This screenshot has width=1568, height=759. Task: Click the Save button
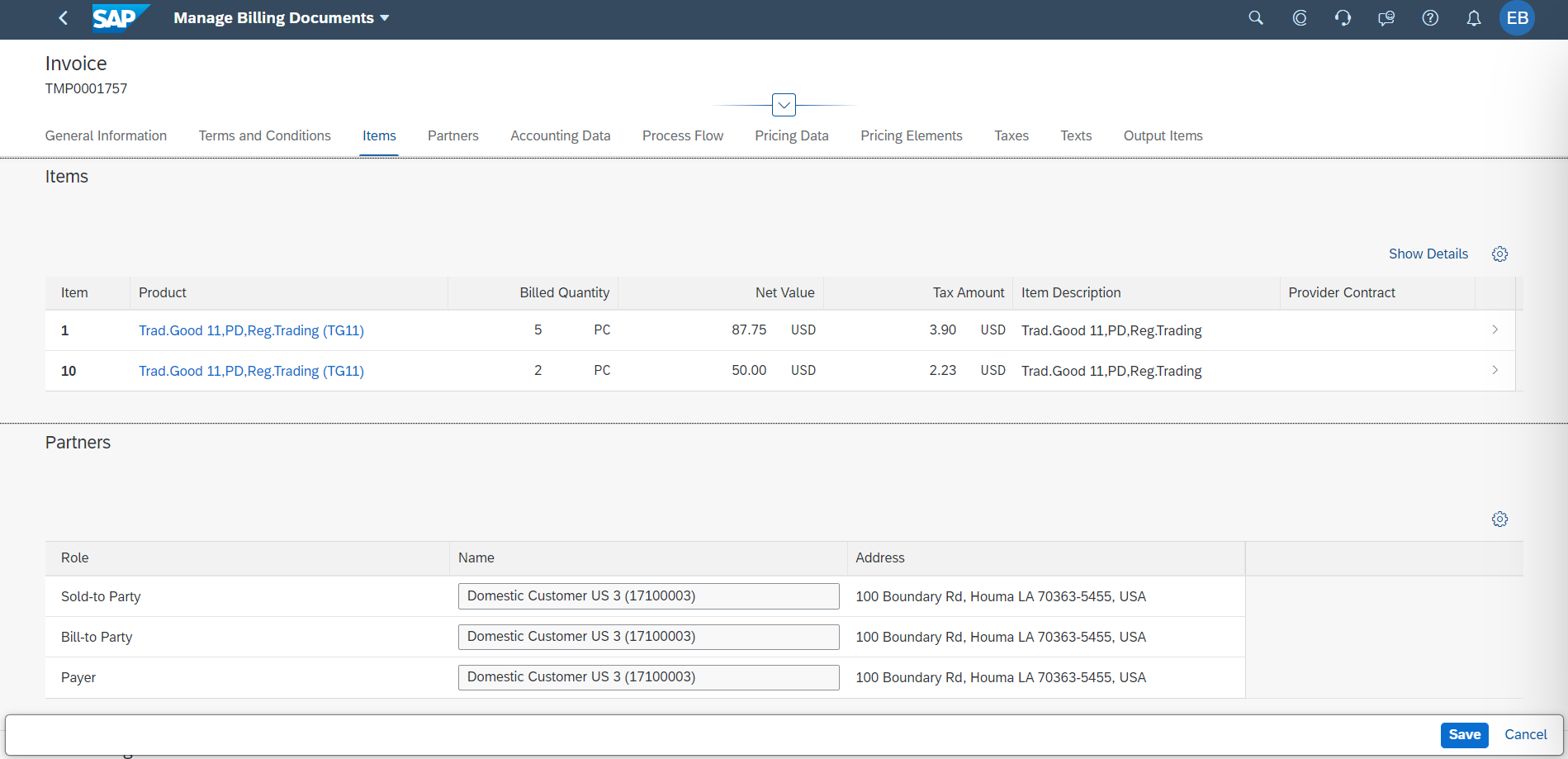pos(1464,735)
